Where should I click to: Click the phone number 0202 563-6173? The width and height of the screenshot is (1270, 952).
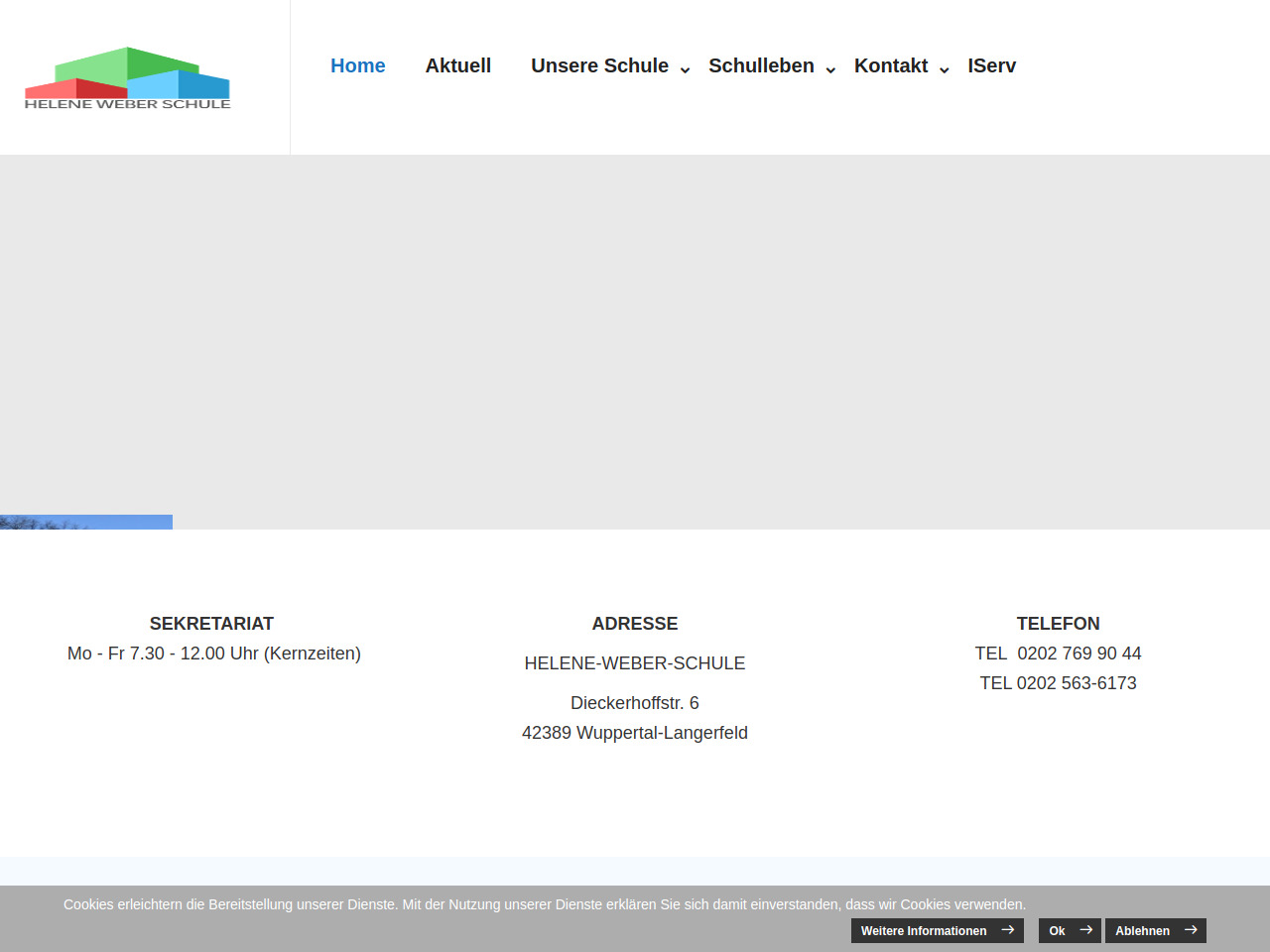pyautogui.click(x=1076, y=683)
